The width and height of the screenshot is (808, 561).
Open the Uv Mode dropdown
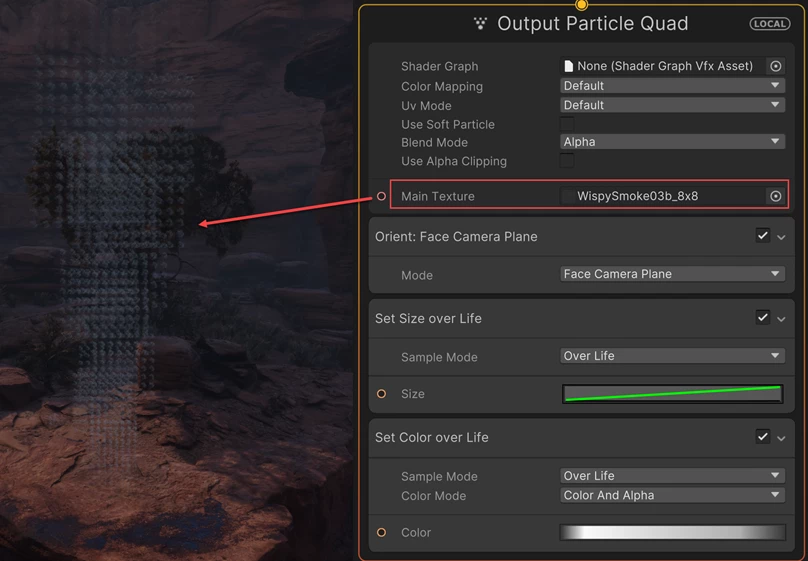(x=672, y=105)
